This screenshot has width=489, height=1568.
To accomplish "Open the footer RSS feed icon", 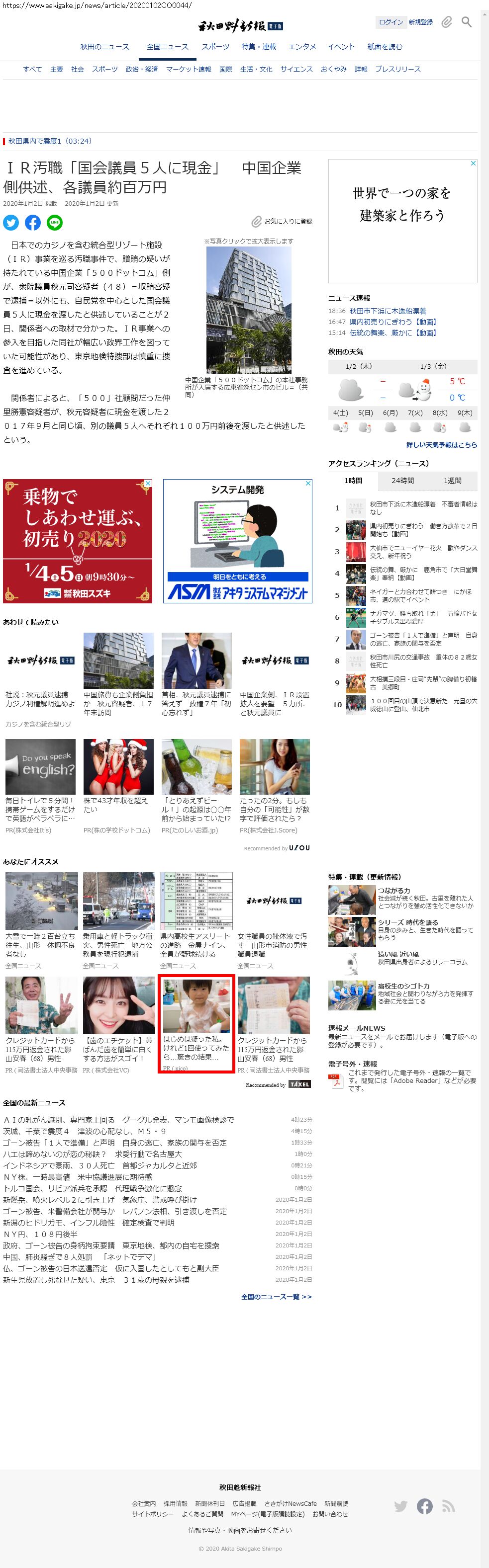I will 449,1506.
